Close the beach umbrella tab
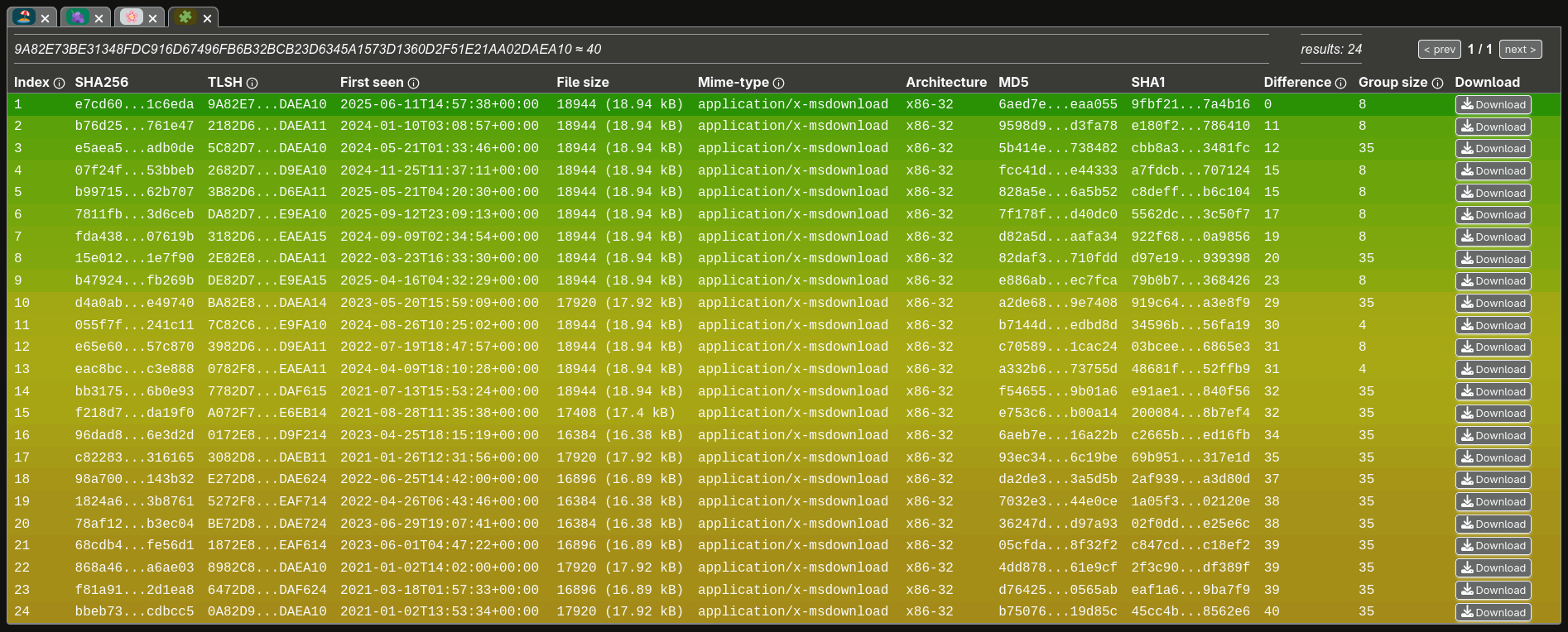This screenshot has width=1568, height=632. tap(46, 18)
